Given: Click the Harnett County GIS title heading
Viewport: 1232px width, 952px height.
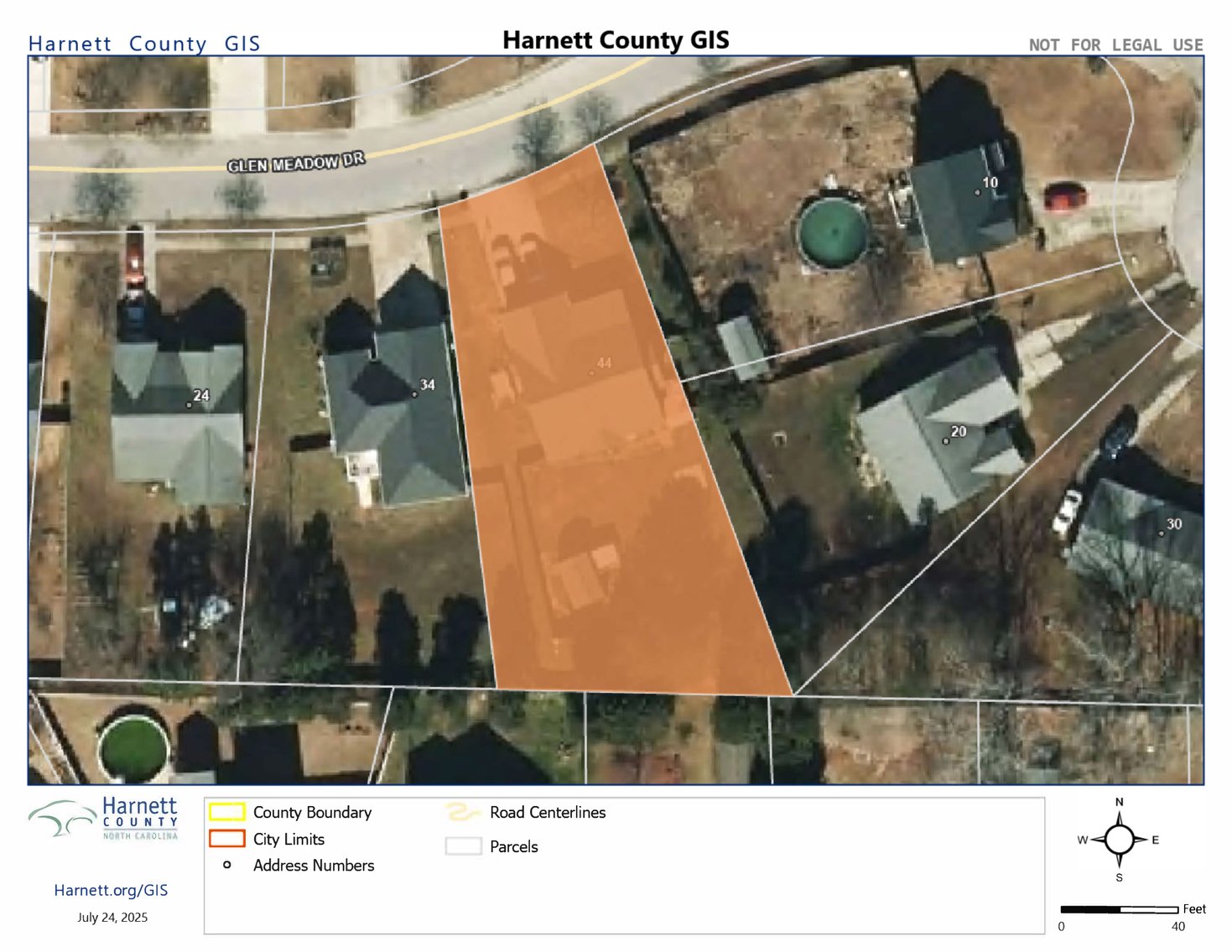Looking at the screenshot, I should (615, 39).
